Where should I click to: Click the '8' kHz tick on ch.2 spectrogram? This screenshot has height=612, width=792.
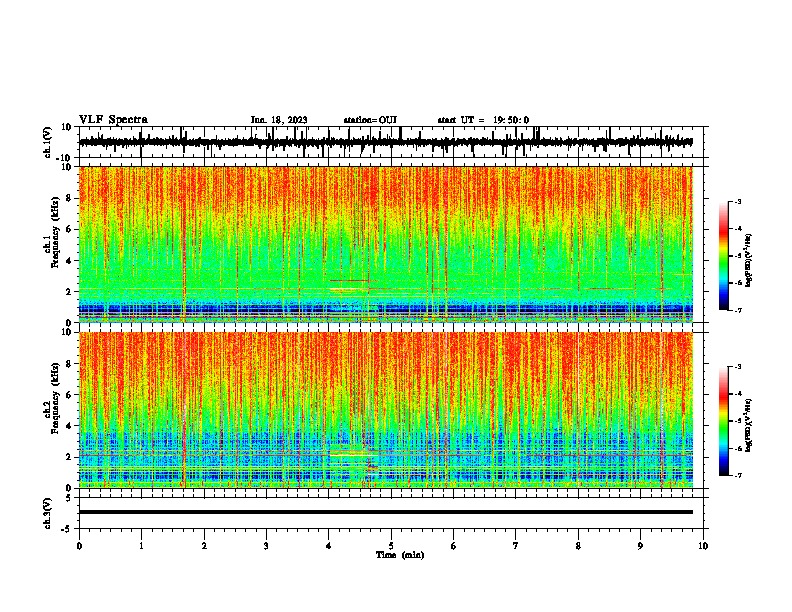coord(70,364)
